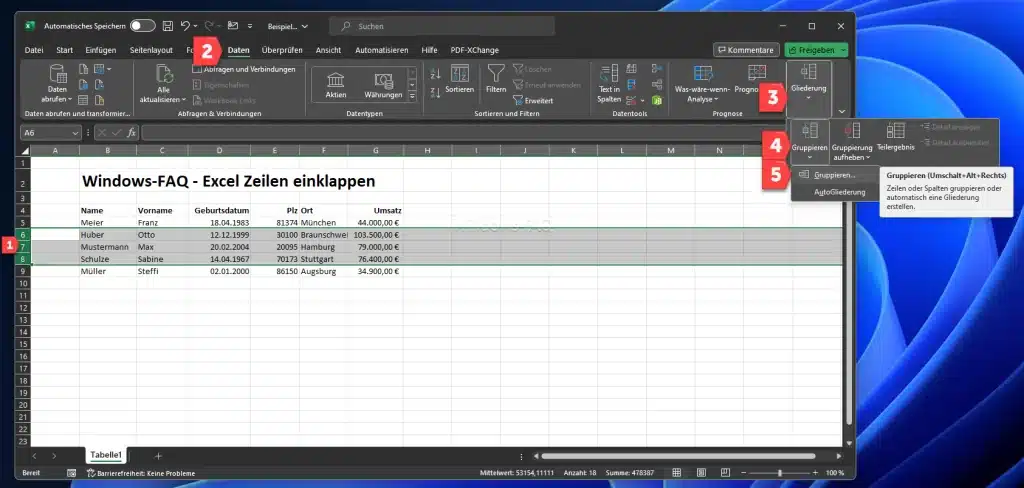
Task: Switch to Normal view icon
Action: pos(677,472)
